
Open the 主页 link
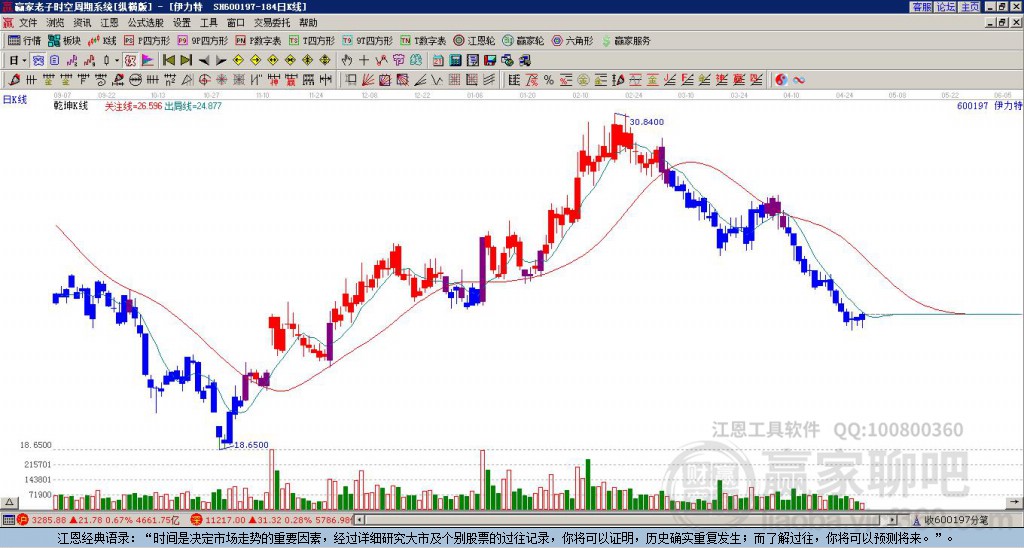[x=970, y=7]
